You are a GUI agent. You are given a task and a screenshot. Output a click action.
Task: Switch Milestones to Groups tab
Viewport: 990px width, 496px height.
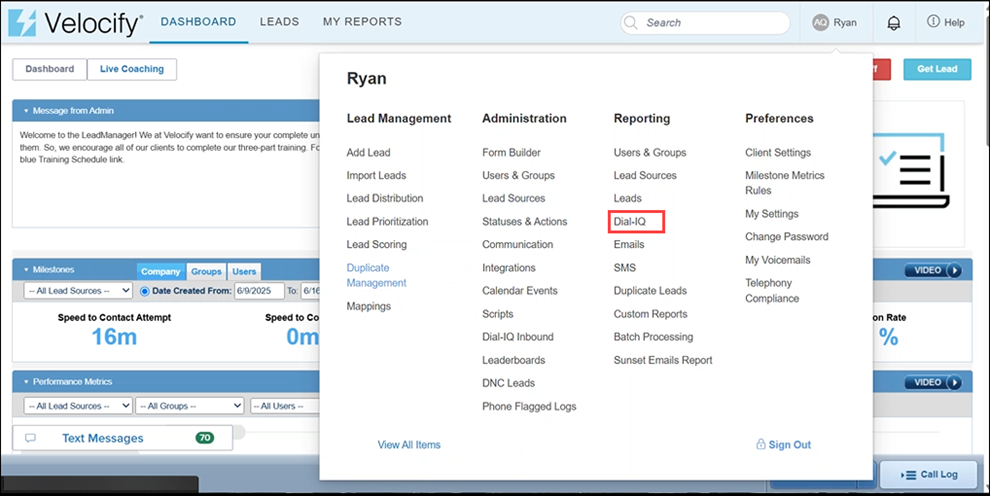206,271
